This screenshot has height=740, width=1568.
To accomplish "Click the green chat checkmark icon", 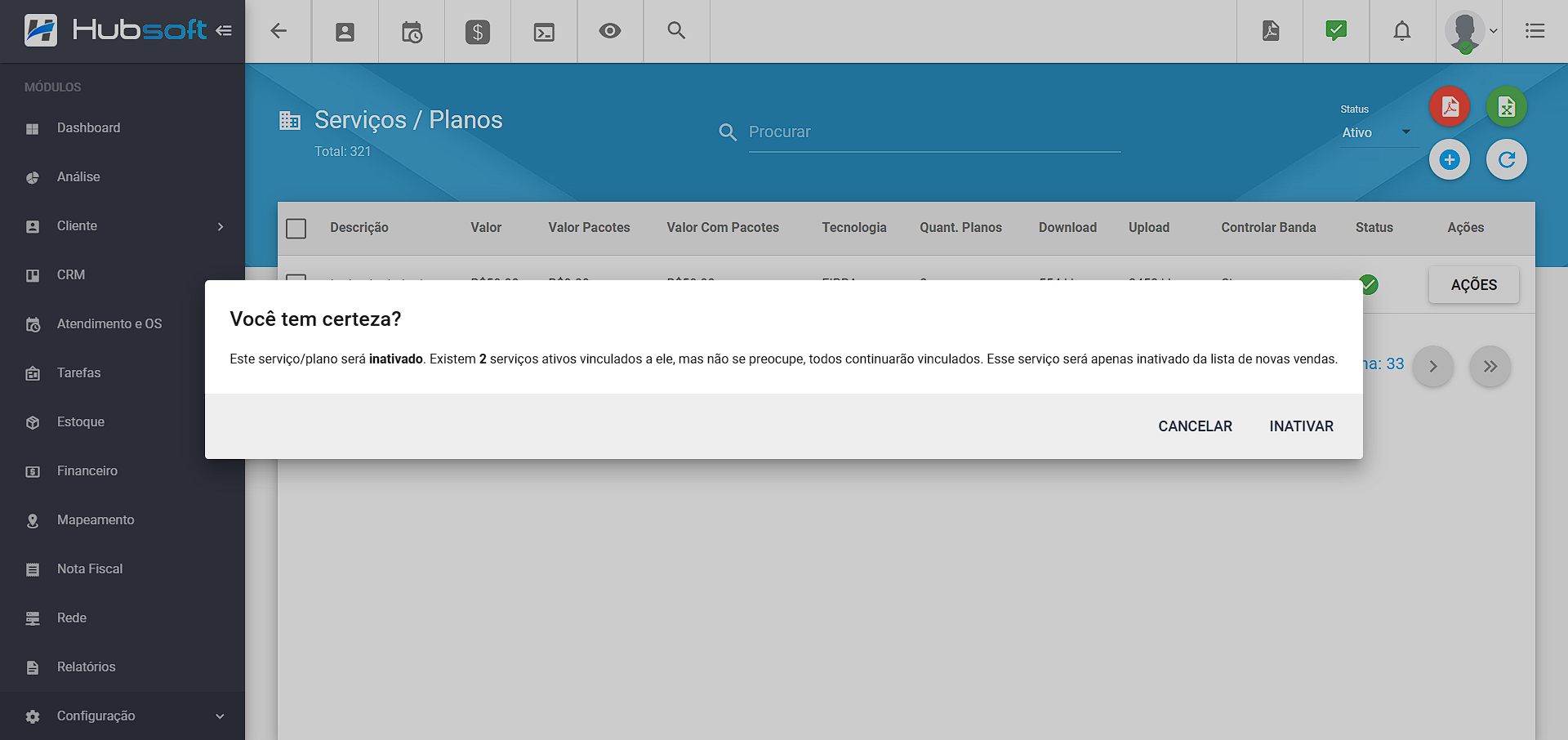I will [x=1336, y=31].
